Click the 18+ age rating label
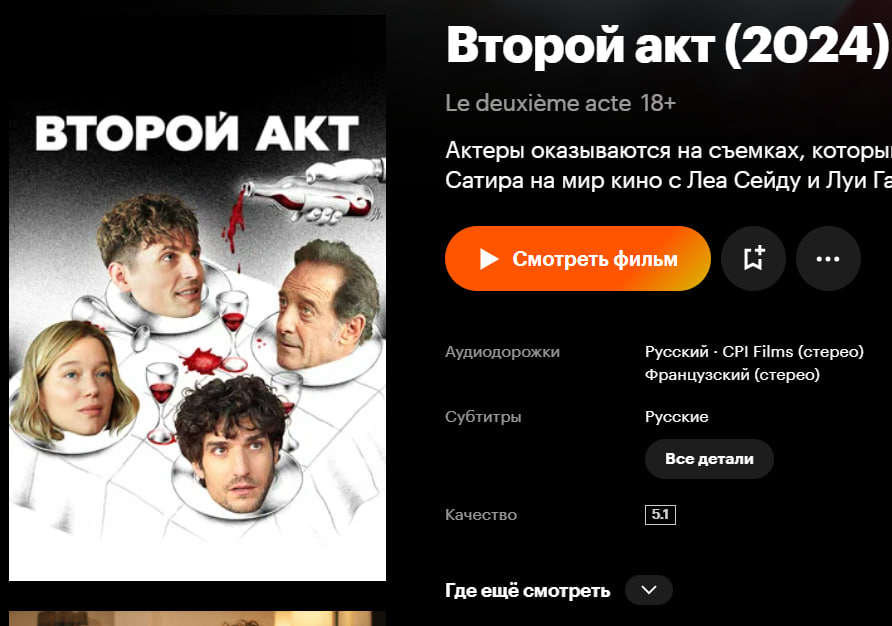Screen dimensions: 892x626 tap(658, 104)
